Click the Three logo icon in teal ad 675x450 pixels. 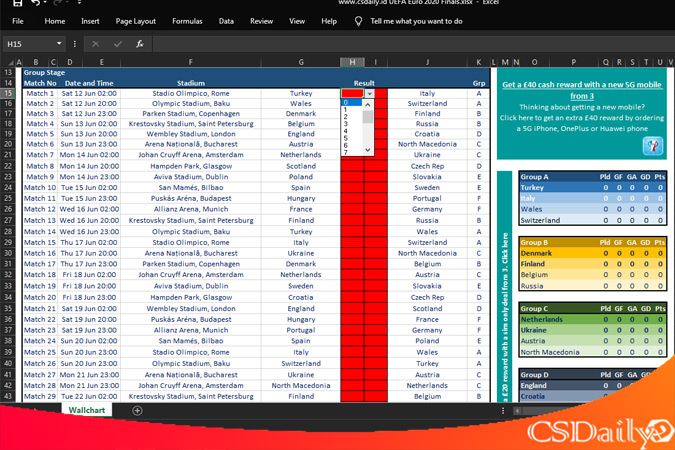(653, 146)
